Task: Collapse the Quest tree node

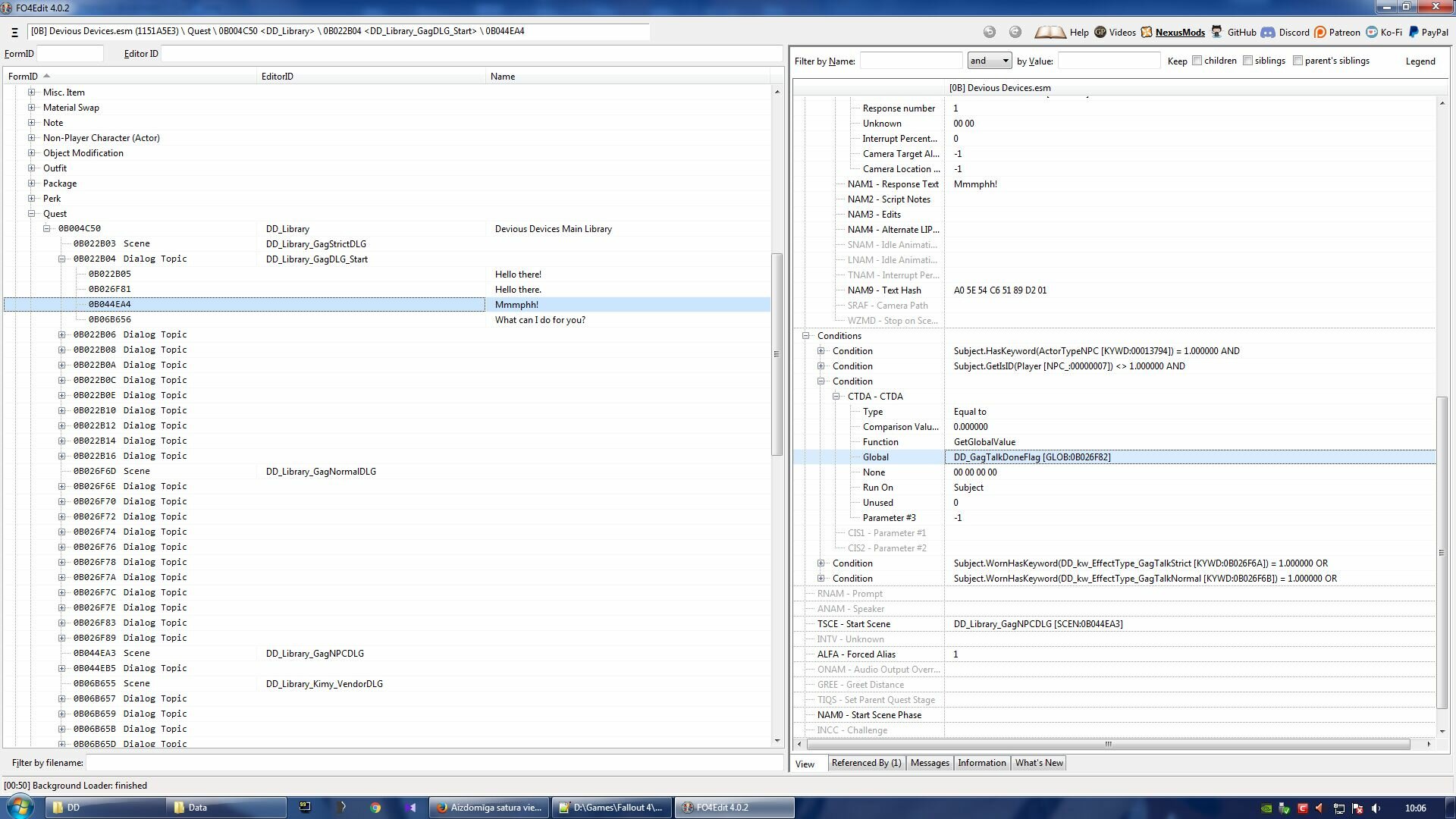Action: tap(32, 214)
